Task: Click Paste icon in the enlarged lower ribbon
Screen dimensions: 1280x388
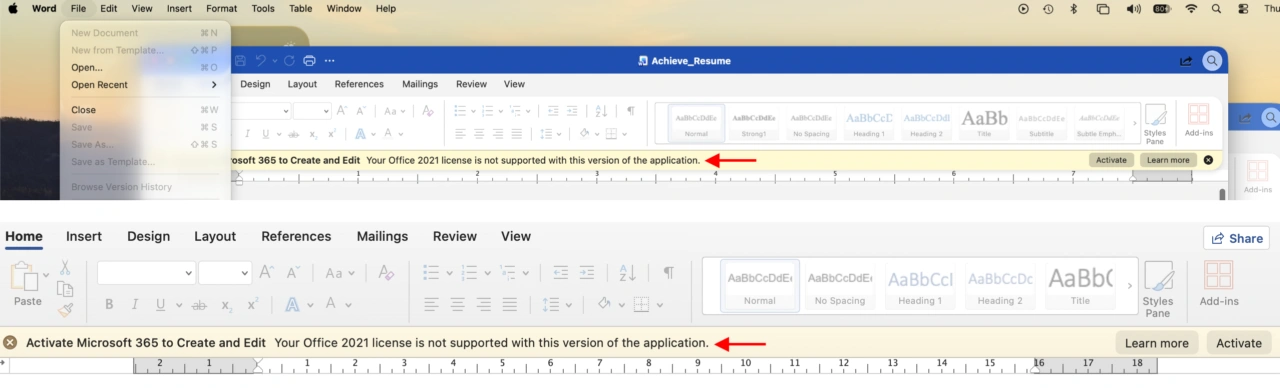Action: click(x=24, y=277)
